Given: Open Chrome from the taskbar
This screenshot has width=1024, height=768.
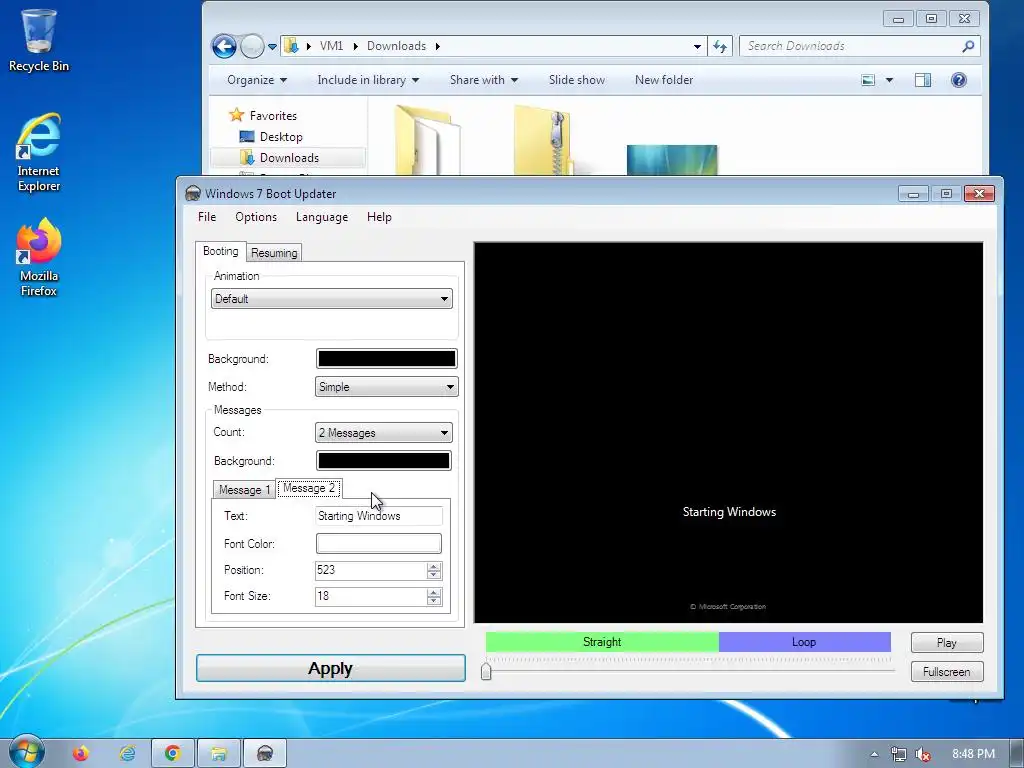Looking at the screenshot, I should pyautogui.click(x=172, y=754).
